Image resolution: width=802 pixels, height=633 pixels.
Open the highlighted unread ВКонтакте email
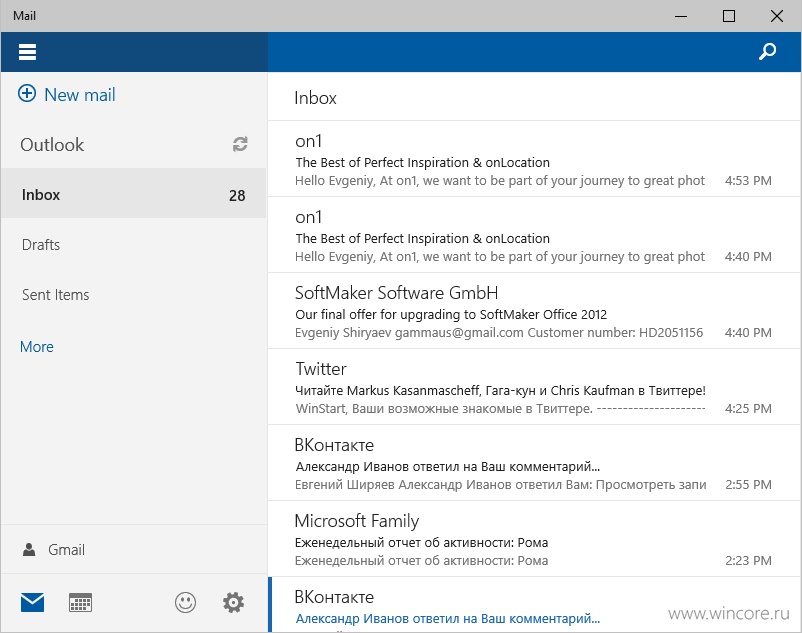click(534, 605)
